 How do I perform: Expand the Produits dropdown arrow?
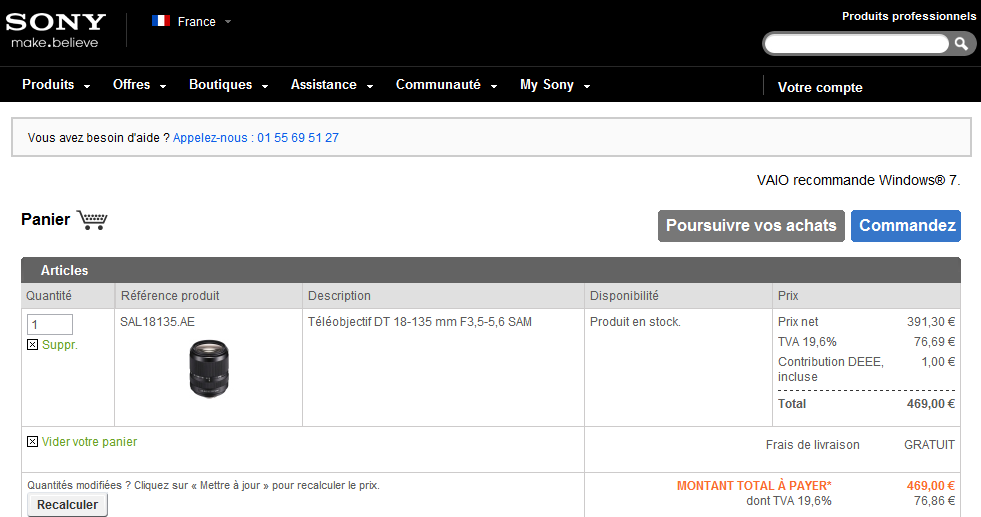87,86
